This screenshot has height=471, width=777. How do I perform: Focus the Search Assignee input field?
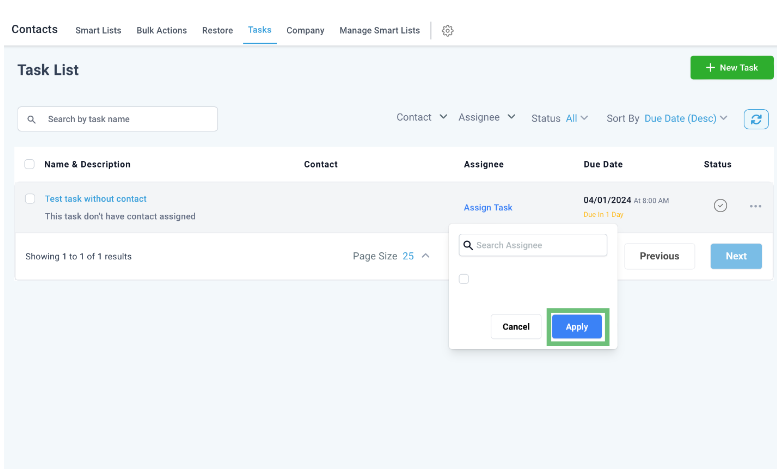click(540, 246)
